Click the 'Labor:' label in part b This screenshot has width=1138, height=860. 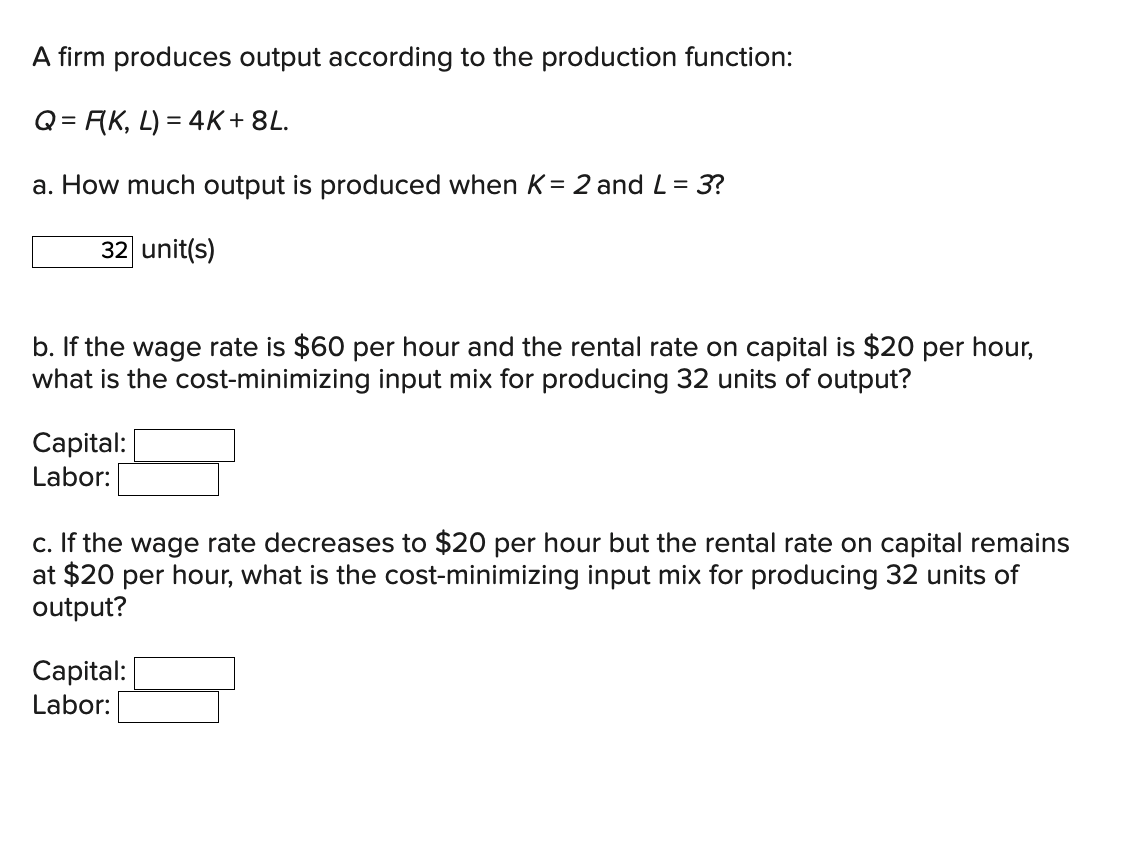[71, 477]
